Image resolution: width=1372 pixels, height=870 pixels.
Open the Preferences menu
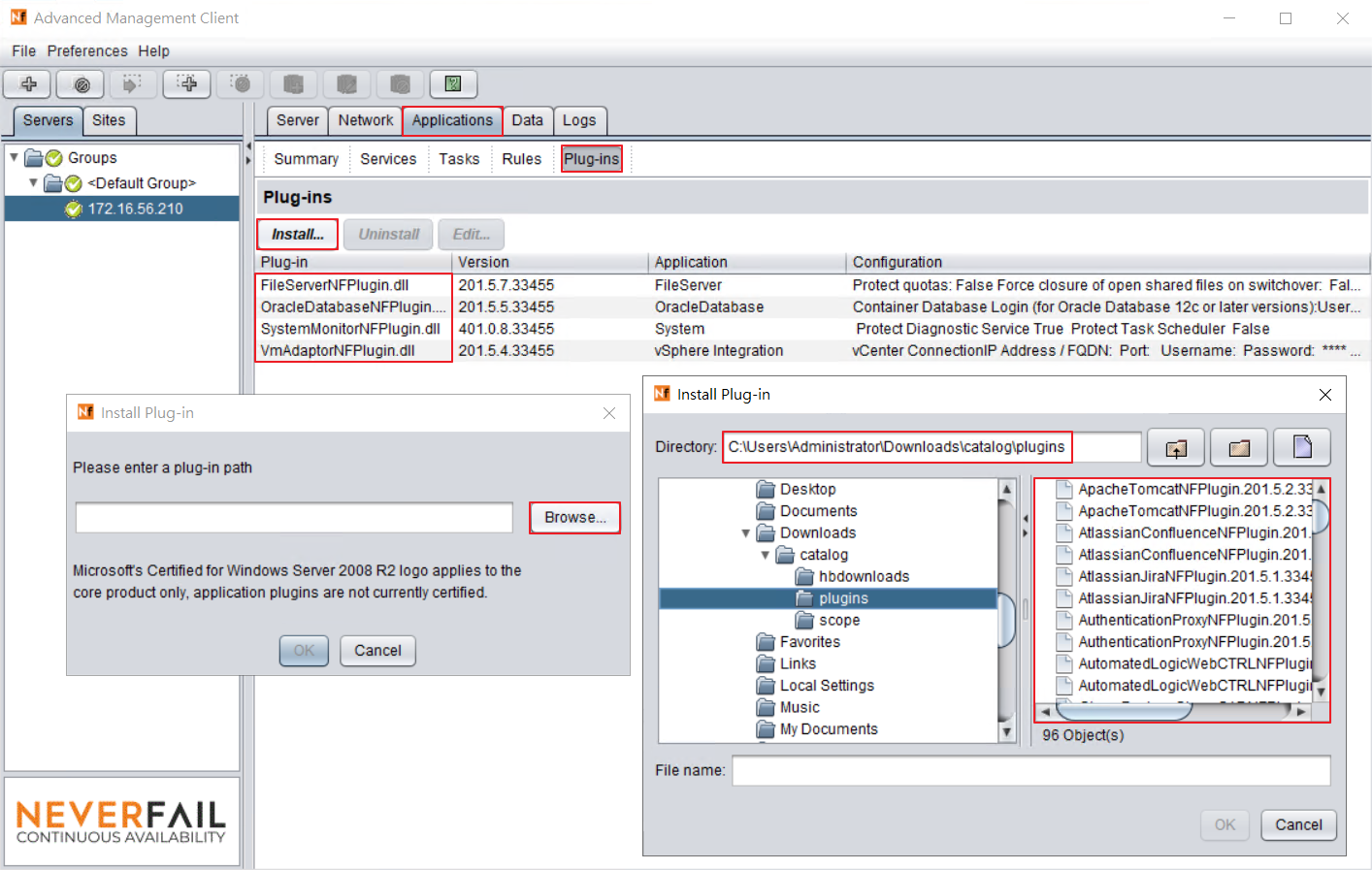click(x=87, y=50)
